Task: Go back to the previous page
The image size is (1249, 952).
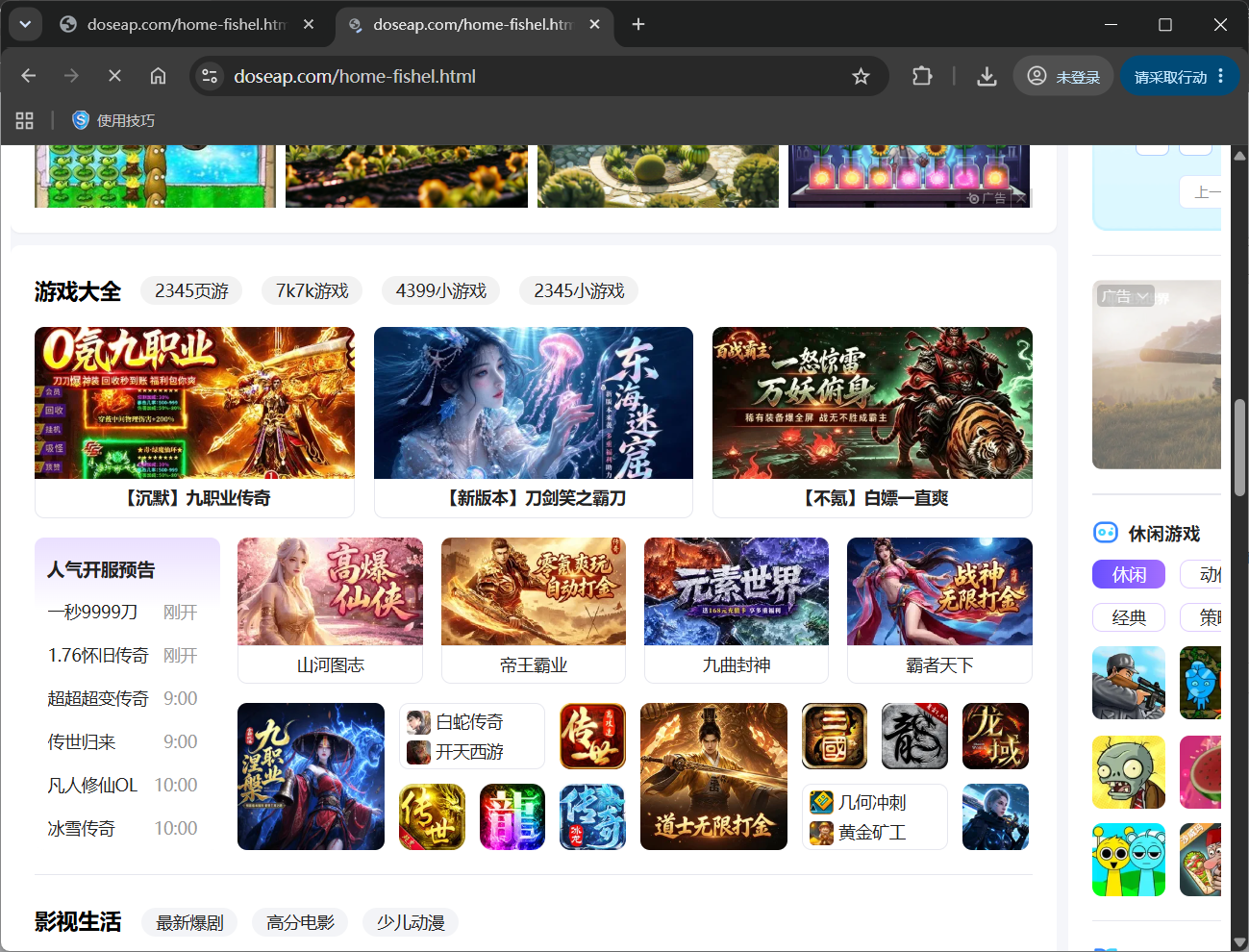Action: click(29, 76)
